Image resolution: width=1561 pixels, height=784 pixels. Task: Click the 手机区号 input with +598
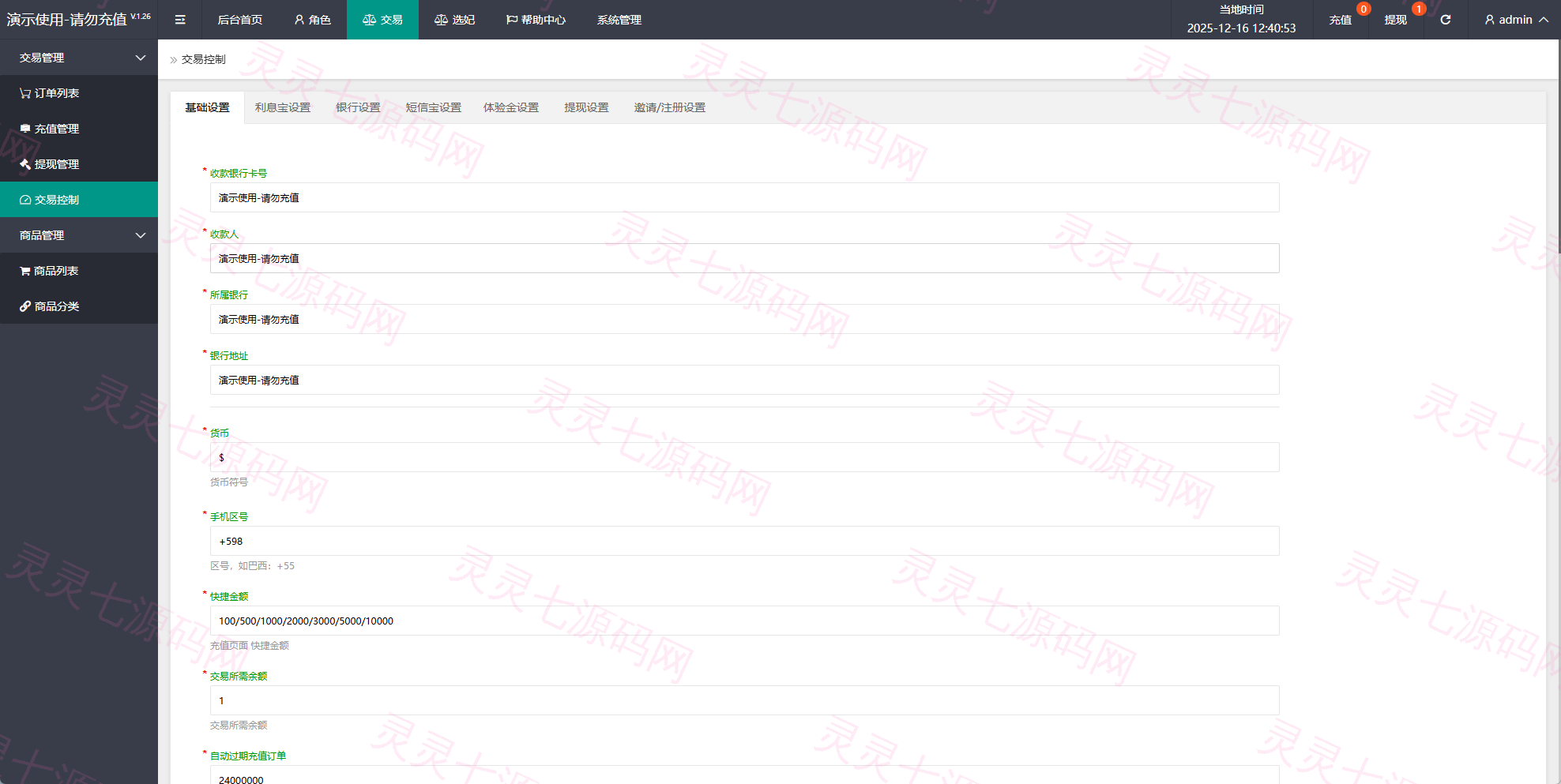click(x=744, y=541)
